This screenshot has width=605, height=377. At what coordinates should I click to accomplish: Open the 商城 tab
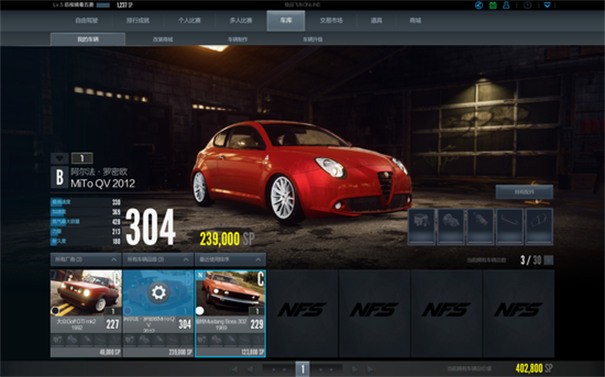pos(415,20)
